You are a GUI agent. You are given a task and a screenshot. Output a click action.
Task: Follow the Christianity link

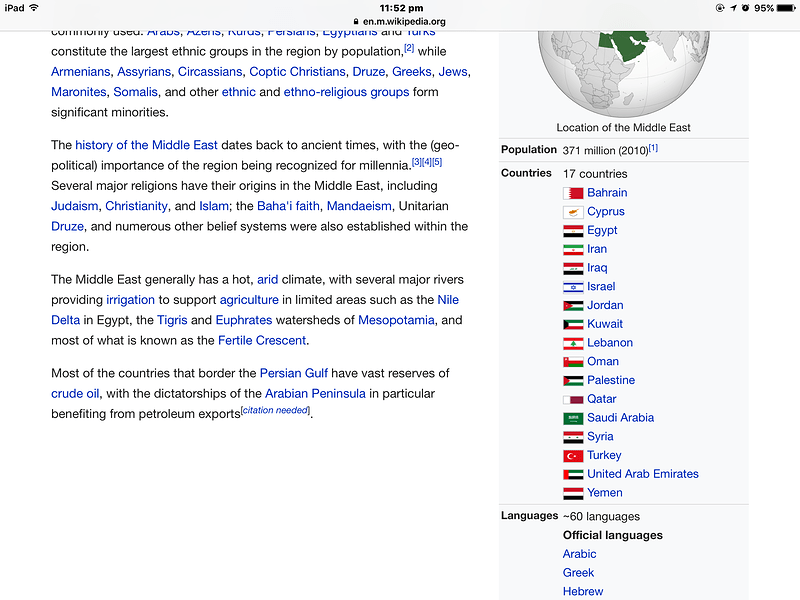click(x=136, y=206)
